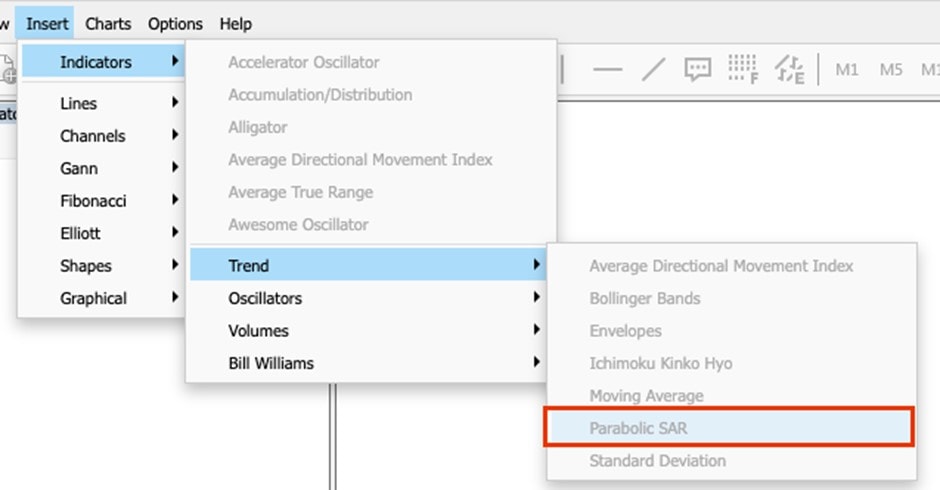940x490 pixels.
Task: Choose Parabolic SAR from Trend indicators
Action: [638, 428]
